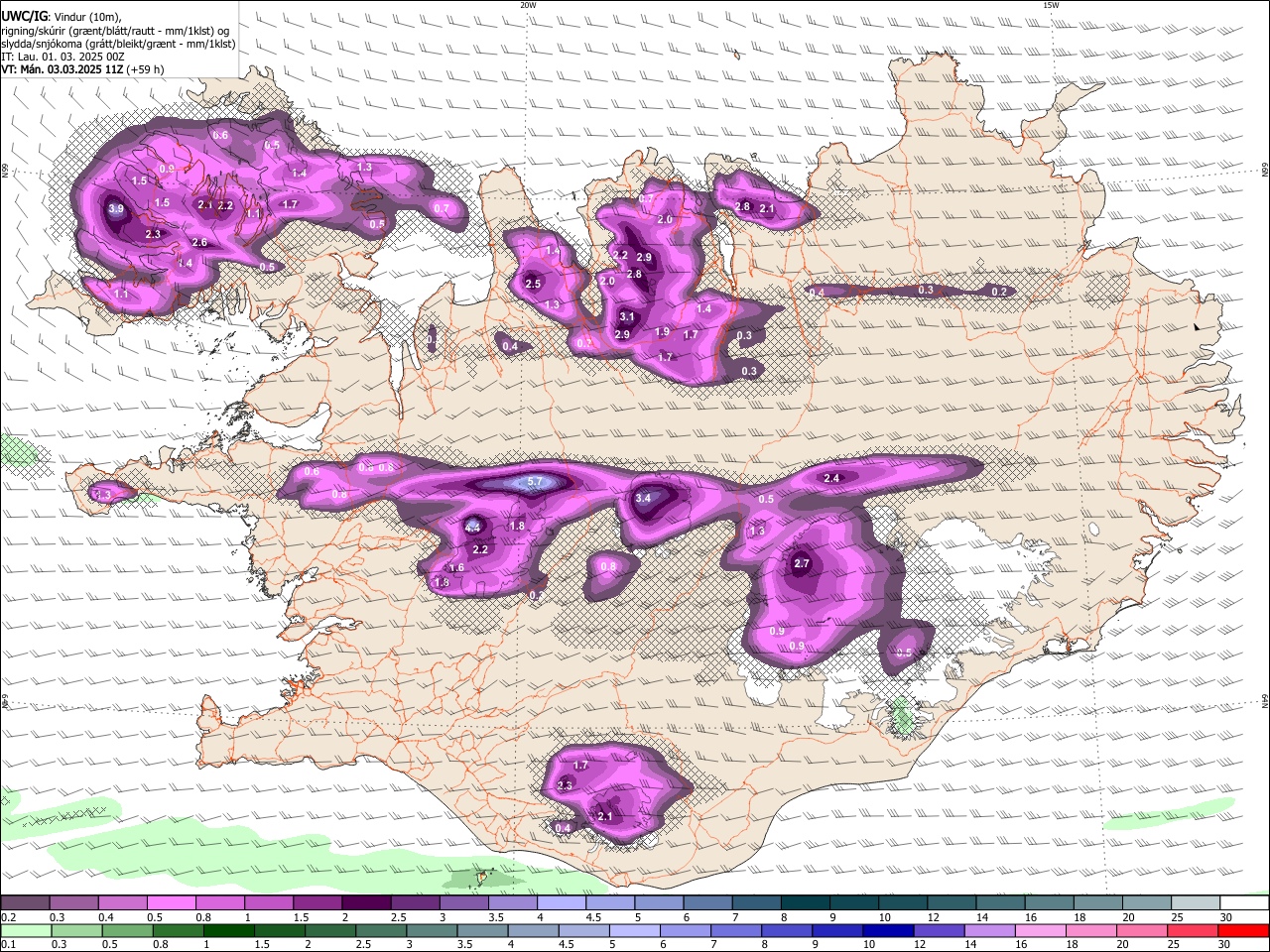Click the 4.4 precipitation value on the map
Screen dimensions: 1270x952
pyautogui.click(x=472, y=528)
